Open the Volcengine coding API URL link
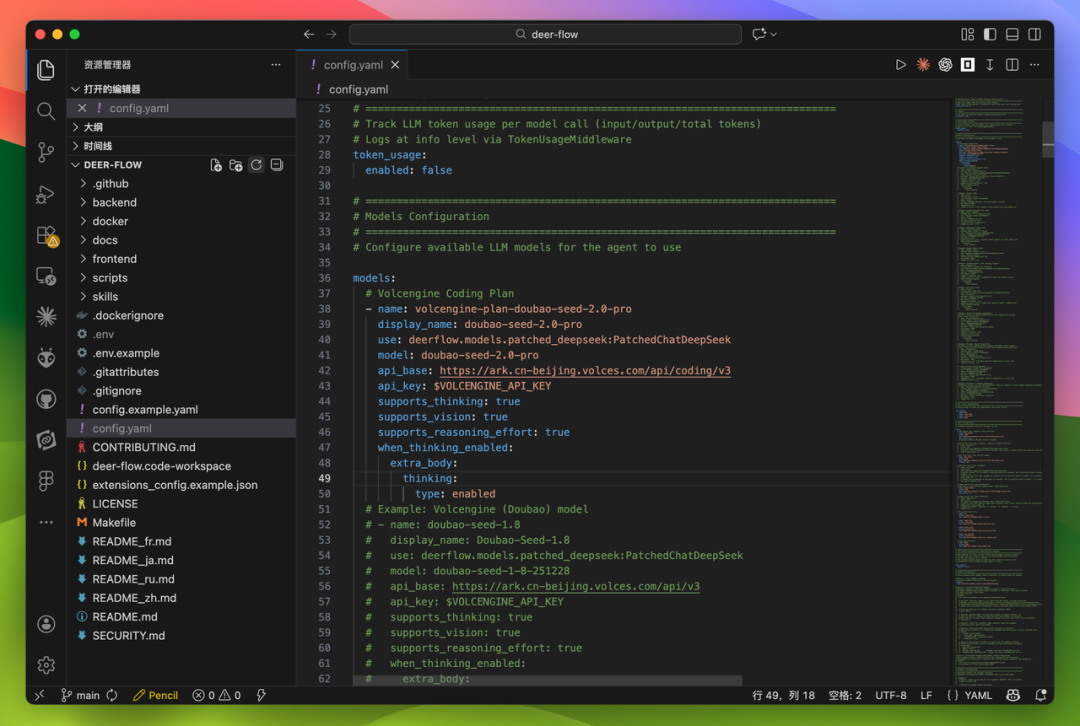 tap(585, 371)
